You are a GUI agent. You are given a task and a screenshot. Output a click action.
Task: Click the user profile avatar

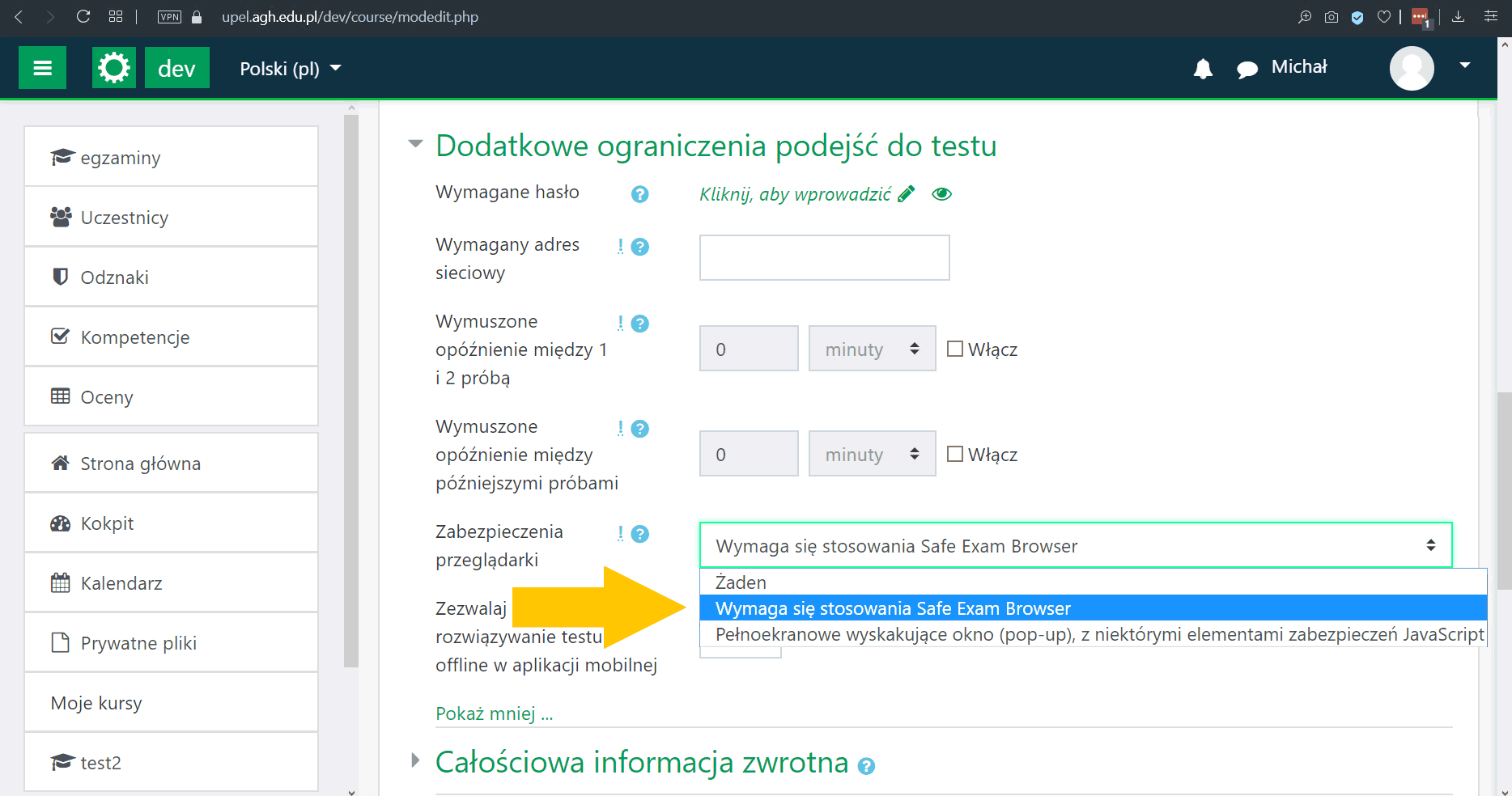click(x=1412, y=68)
